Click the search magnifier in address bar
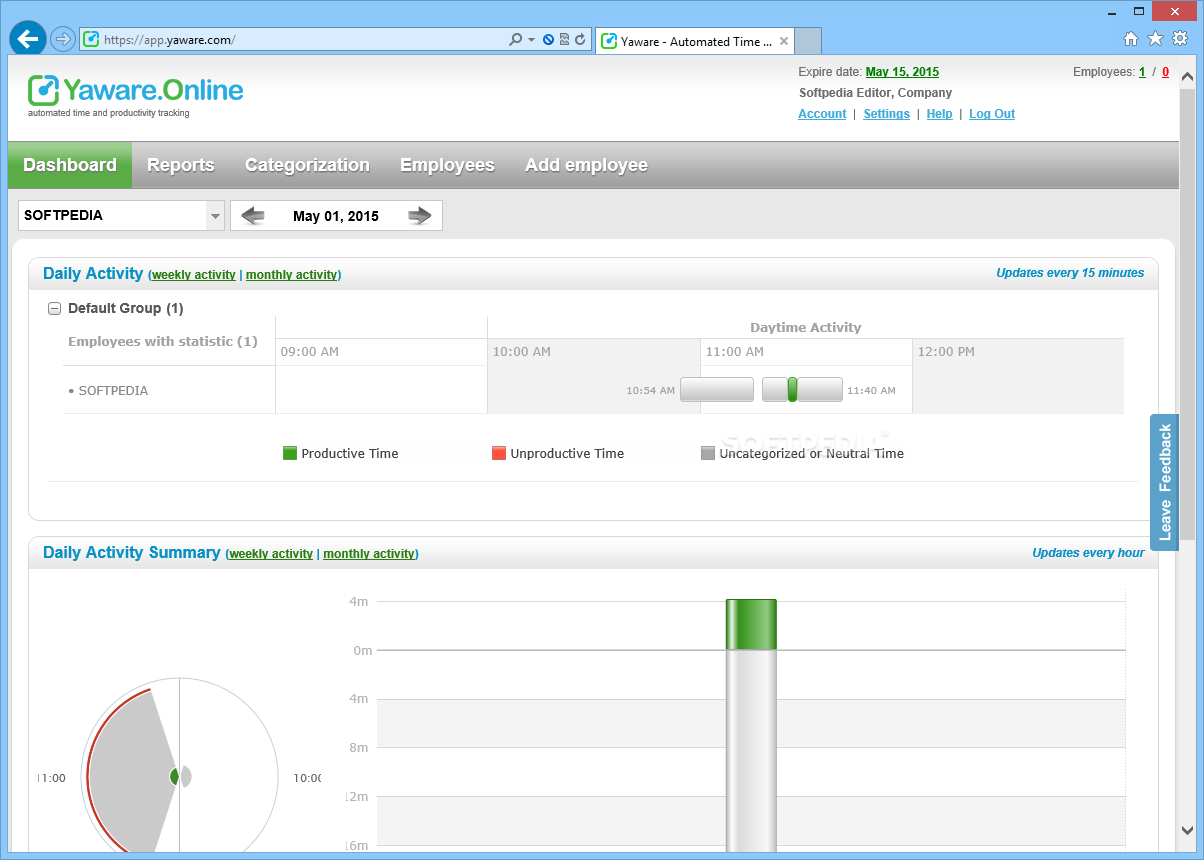This screenshot has width=1204, height=860. [516, 40]
